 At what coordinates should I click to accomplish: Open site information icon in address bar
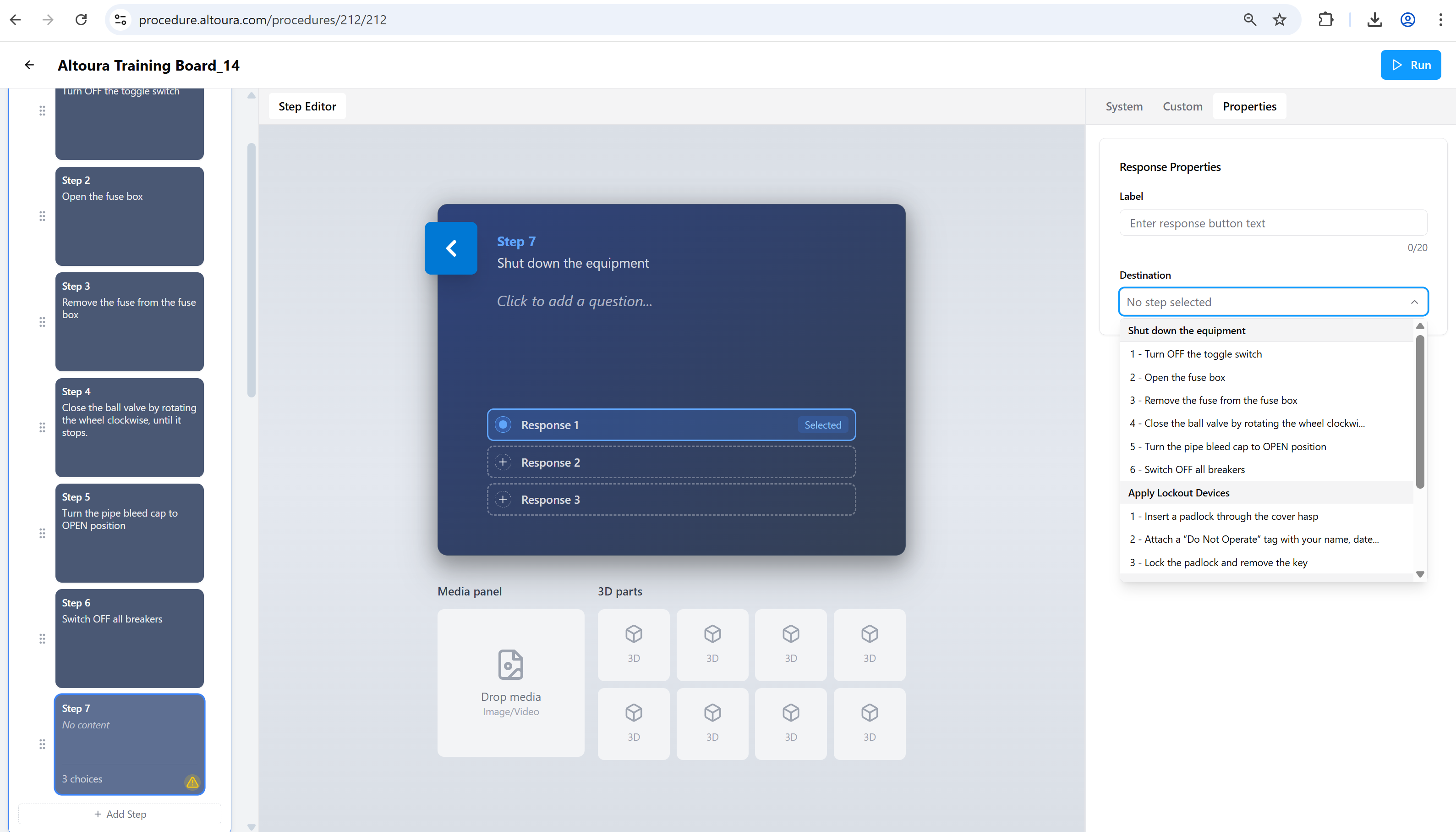pos(120,20)
